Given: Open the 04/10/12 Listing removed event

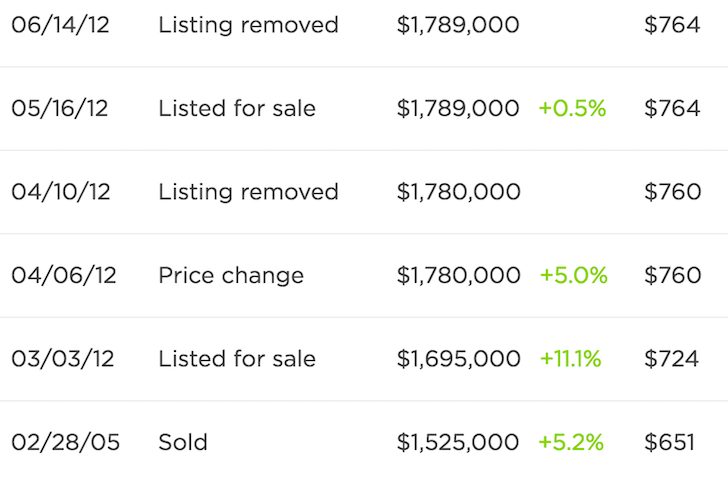Looking at the screenshot, I should click(x=248, y=192).
